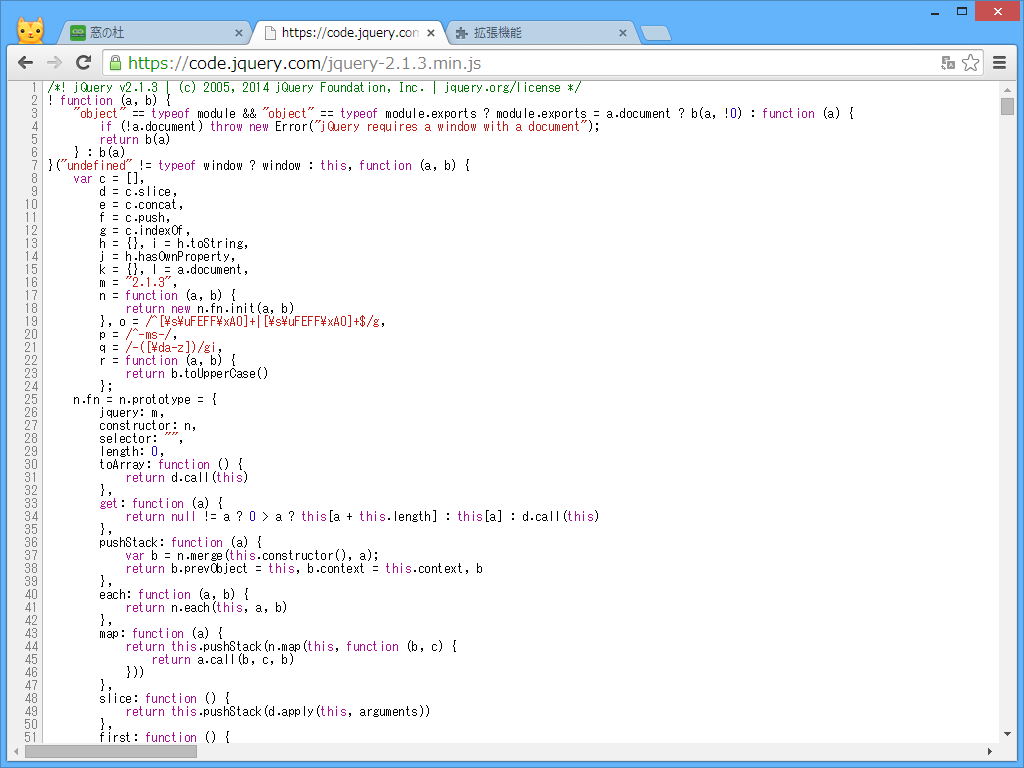Click the 拡張機能 puzzle piece icon
Image resolution: width=1024 pixels, height=768 pixels.
(x=462, y=33)
